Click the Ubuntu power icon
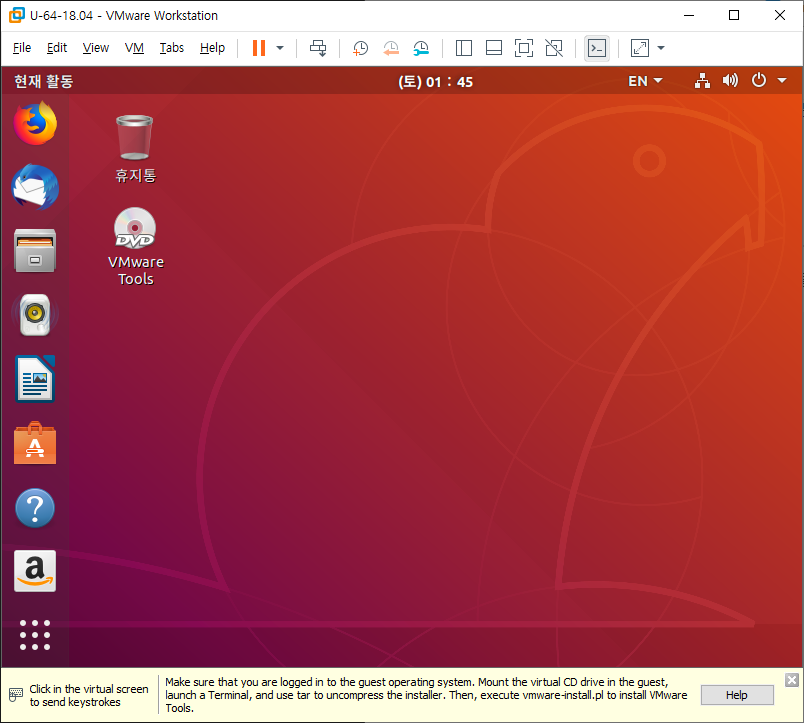 point(758,81)
